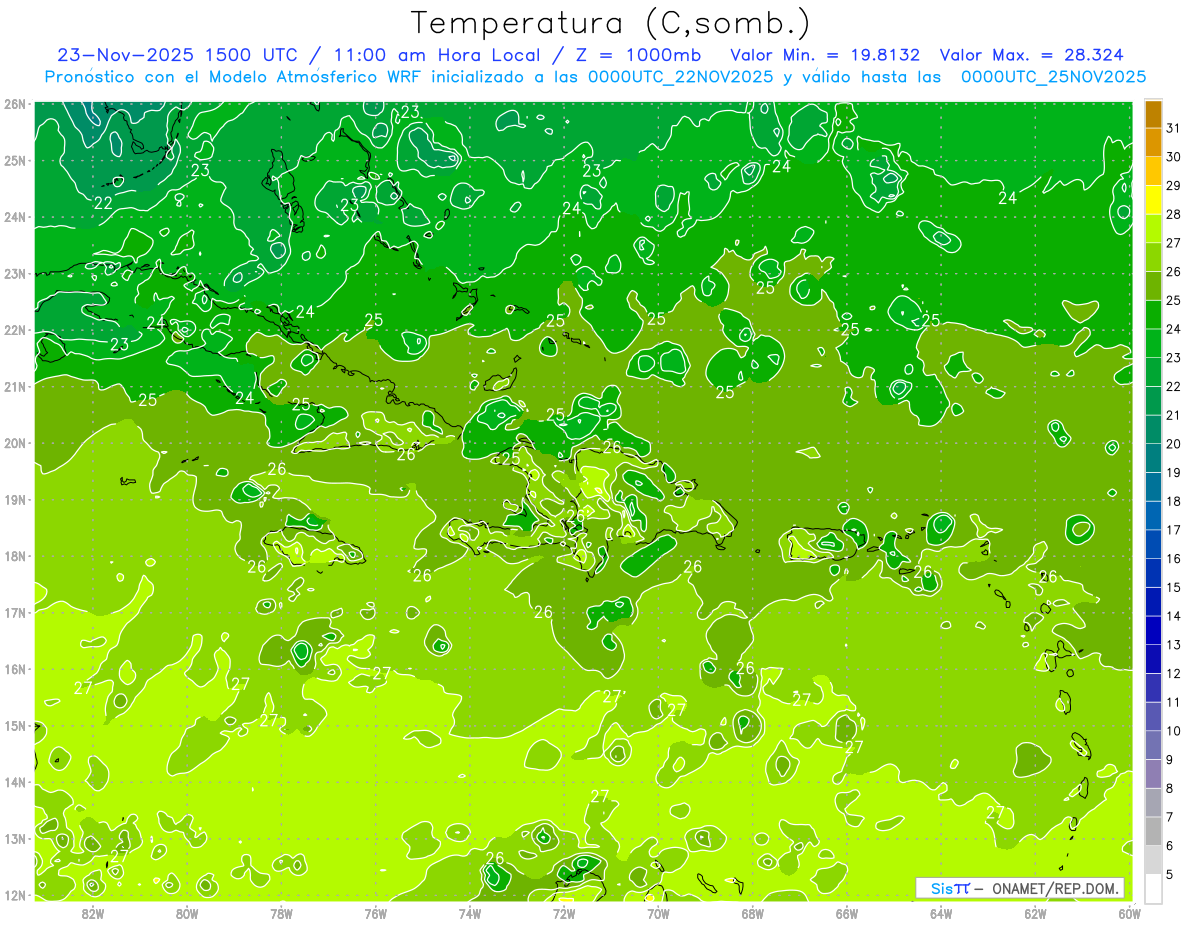Click the legend value 31
1200x927 pixels.
pos(1173,128)
